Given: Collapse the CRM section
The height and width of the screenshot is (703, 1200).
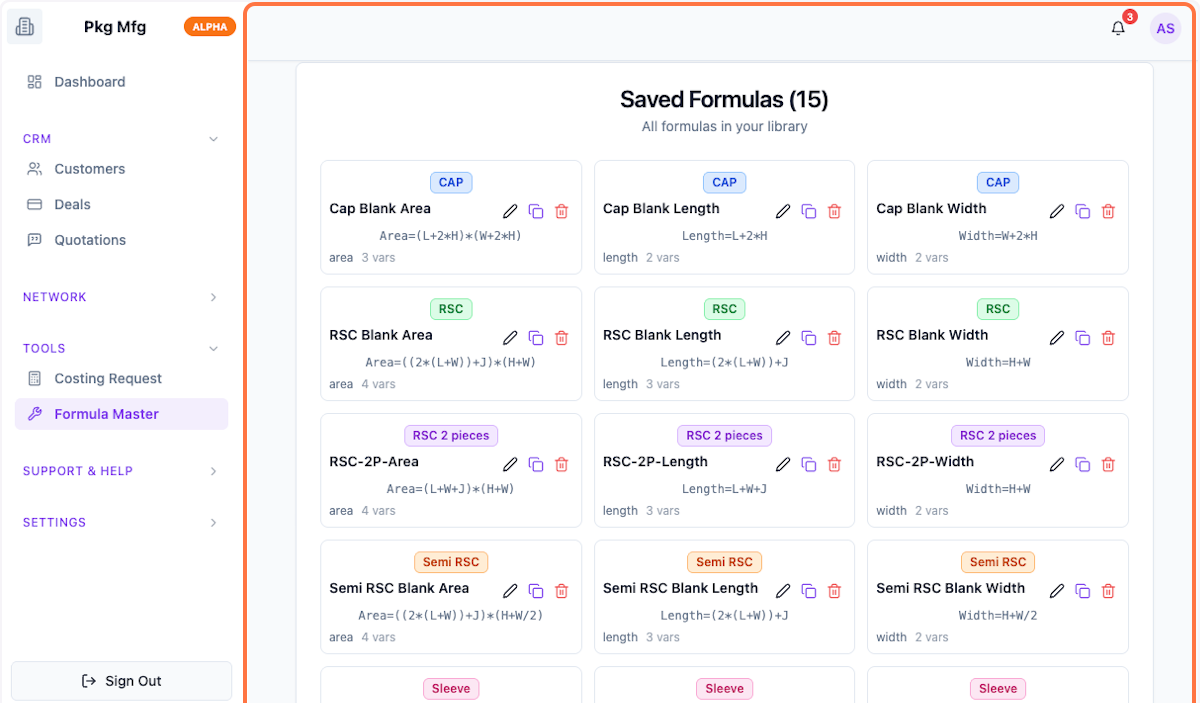Looking at the screenshot, I should (213, 139).
